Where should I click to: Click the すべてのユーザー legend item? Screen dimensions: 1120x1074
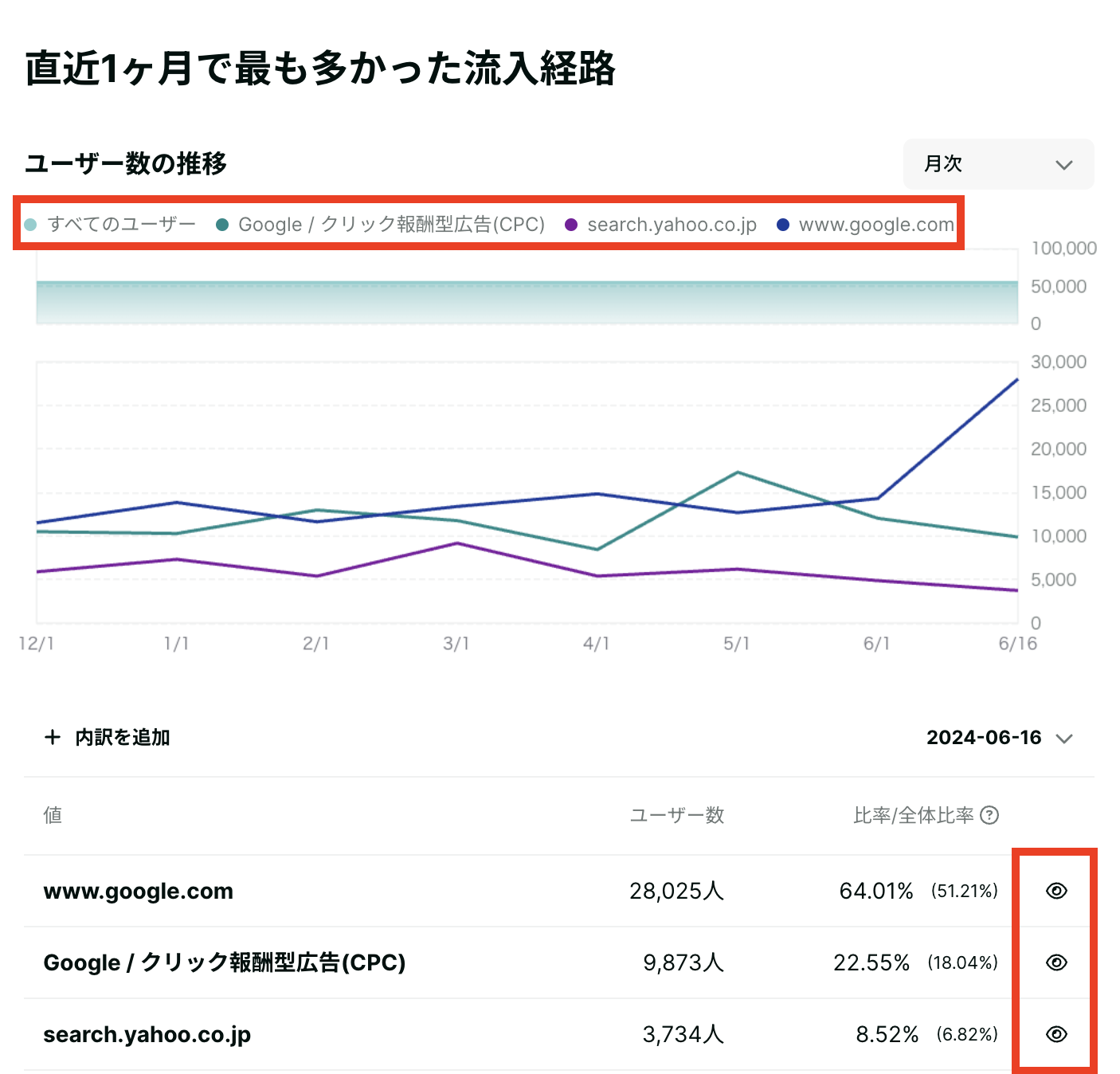pos(111,225)
